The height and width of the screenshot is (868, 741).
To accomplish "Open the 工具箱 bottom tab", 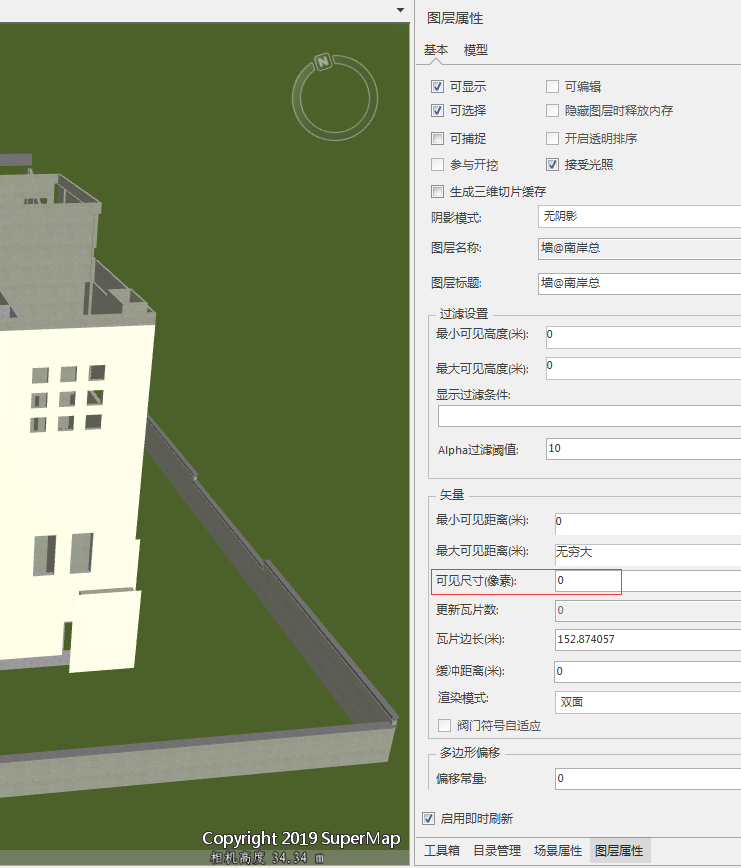I will click(x=442, y=850).
